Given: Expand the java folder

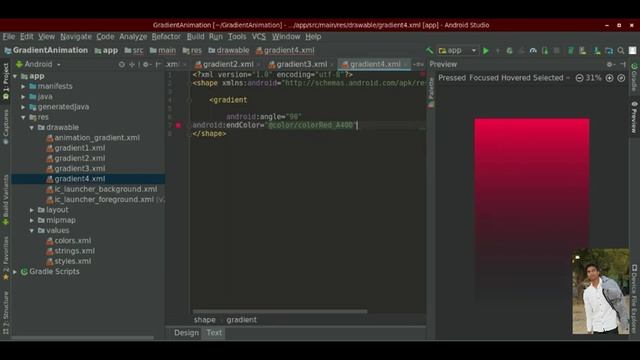Looking at the screenshot, I should click(x=23, y=97).
